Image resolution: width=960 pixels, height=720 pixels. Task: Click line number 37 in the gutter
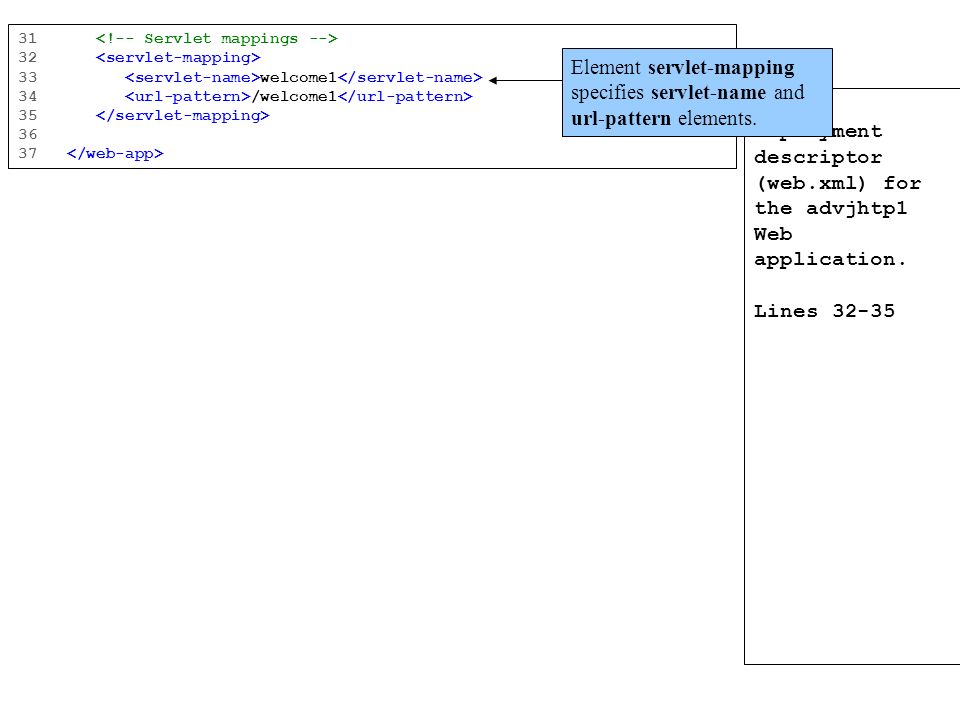pyautogui.click(x=28, y=153)
